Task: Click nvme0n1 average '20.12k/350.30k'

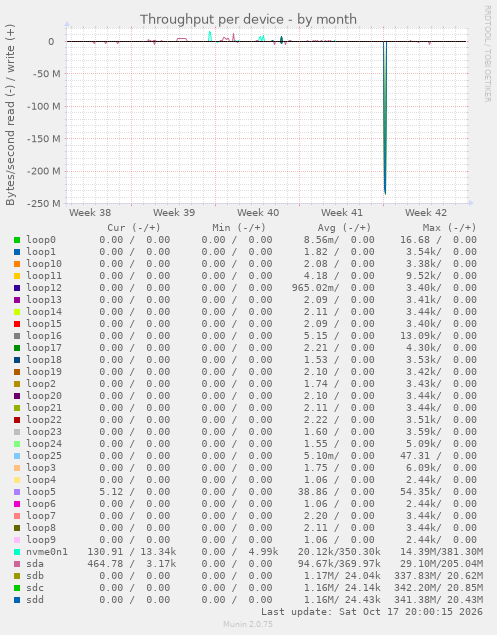Action: tap(339, 552)
